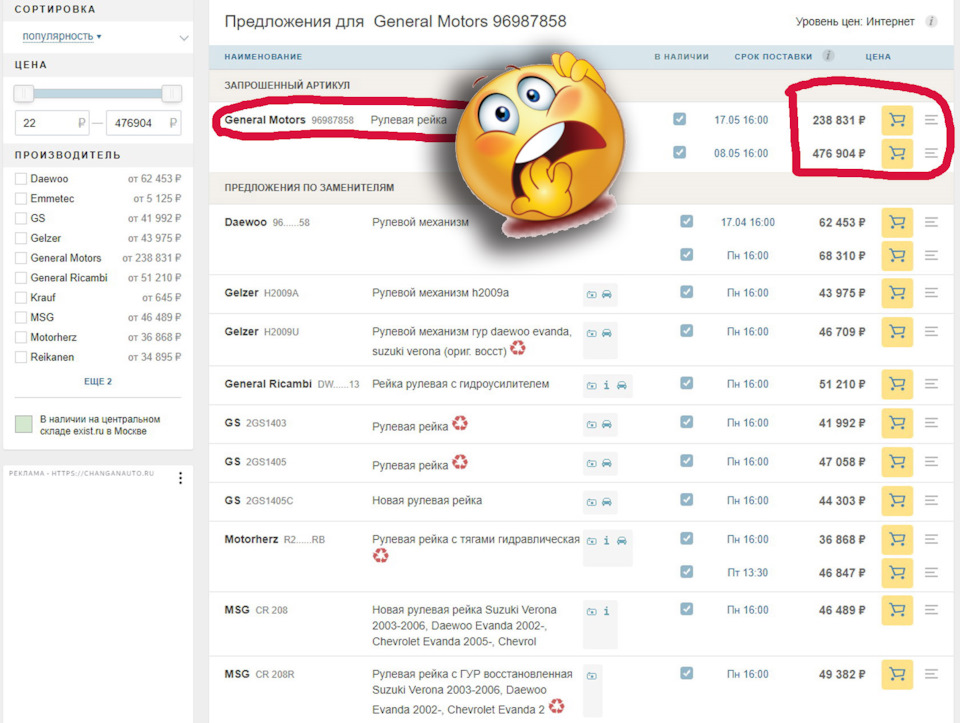Enable General Motors manufacturer filter
960x723 pixels.
[21, 258]
